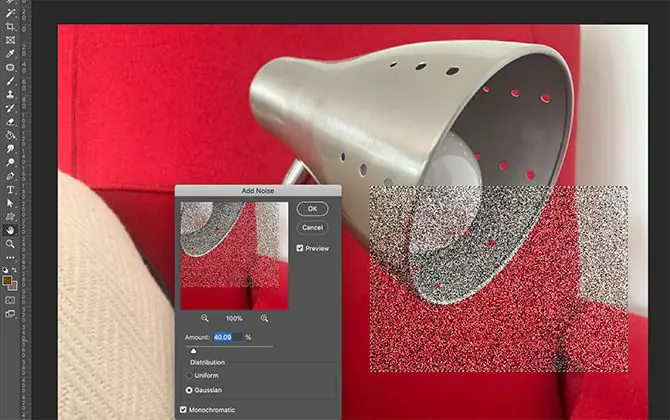The width and height of the screenshot is (670, 420).
Task: Select the Eyedropper tool
Action: click(x=10, y=42)
